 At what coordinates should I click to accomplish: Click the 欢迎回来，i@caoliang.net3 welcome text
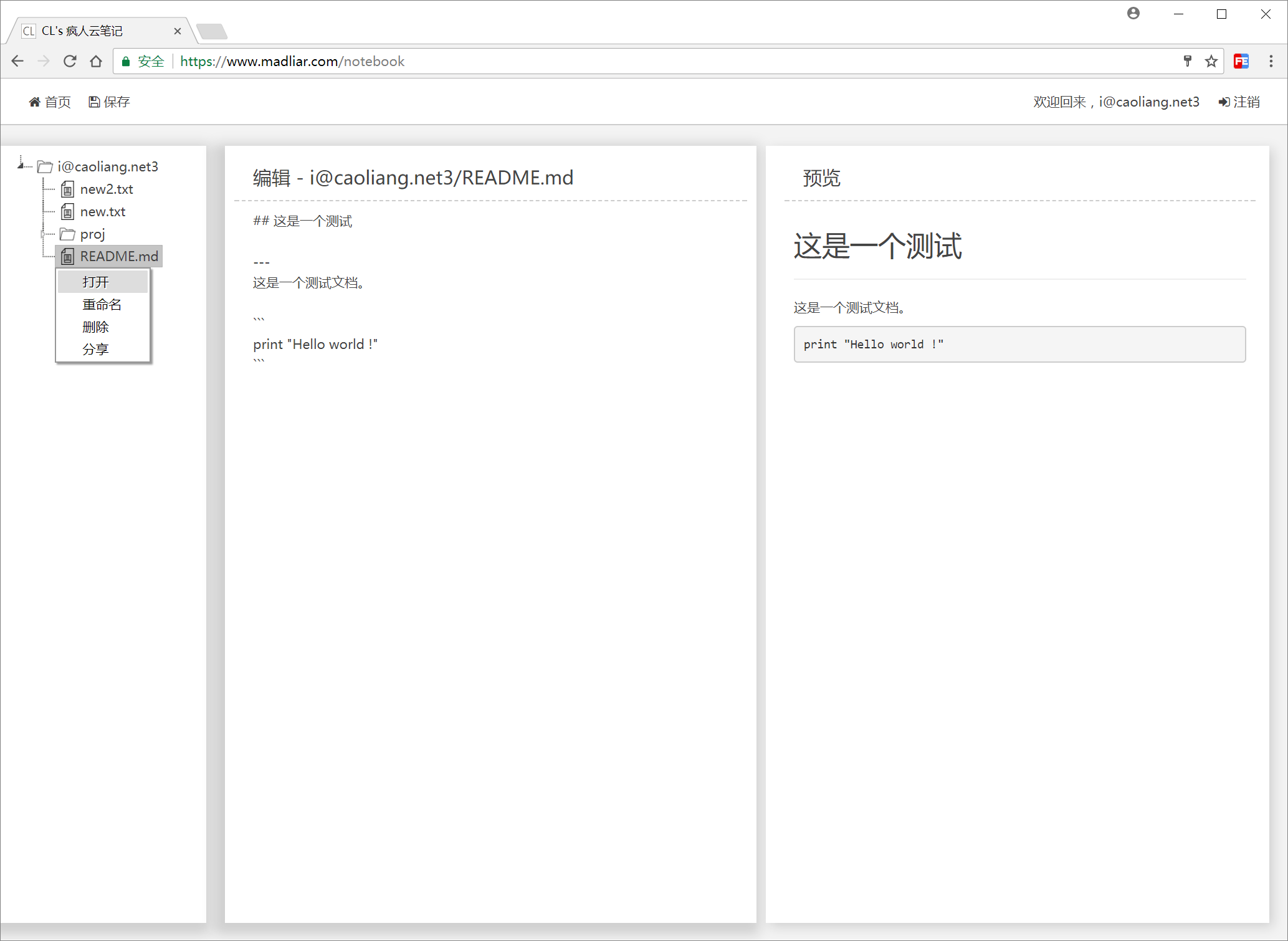click(1116, 102)
